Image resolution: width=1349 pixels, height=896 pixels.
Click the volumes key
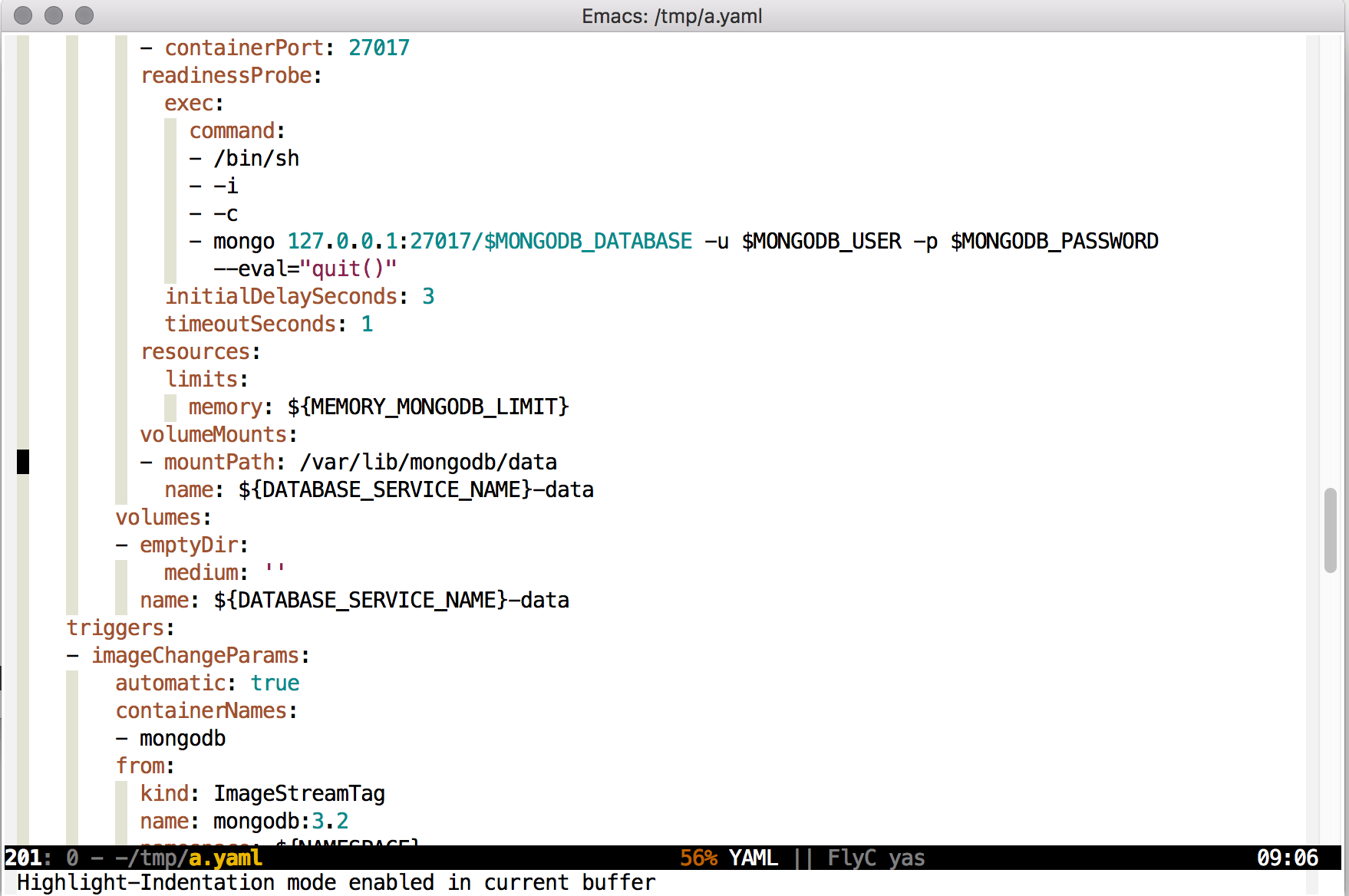(x=158, y=517)
